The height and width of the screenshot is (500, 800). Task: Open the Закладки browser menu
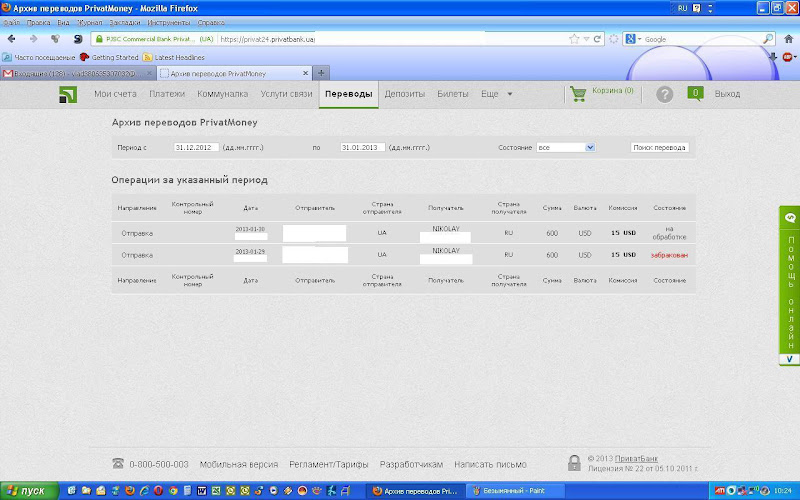124,22
